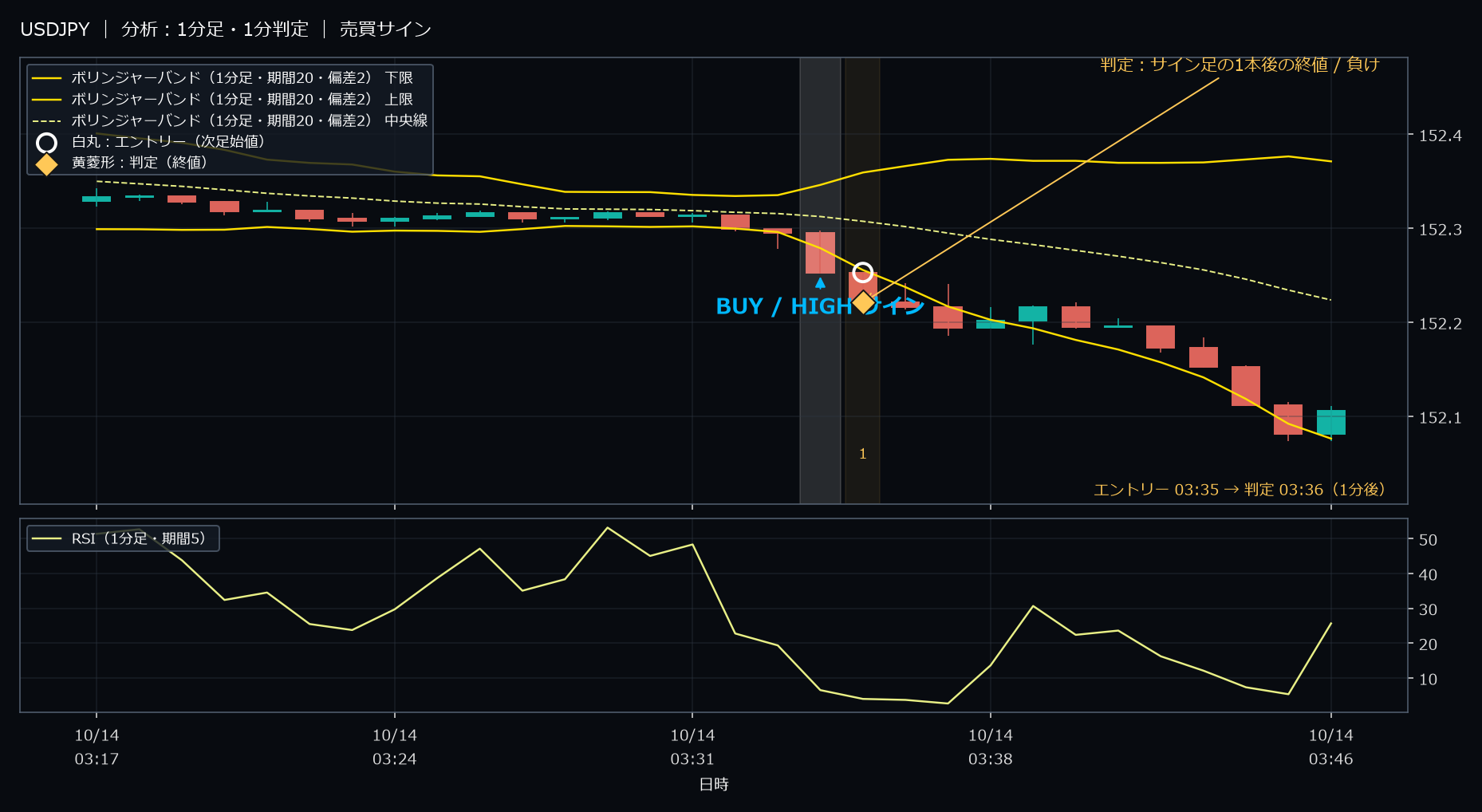
Task: Click the white circle icon in legend
Action: [x=47, y=143]
